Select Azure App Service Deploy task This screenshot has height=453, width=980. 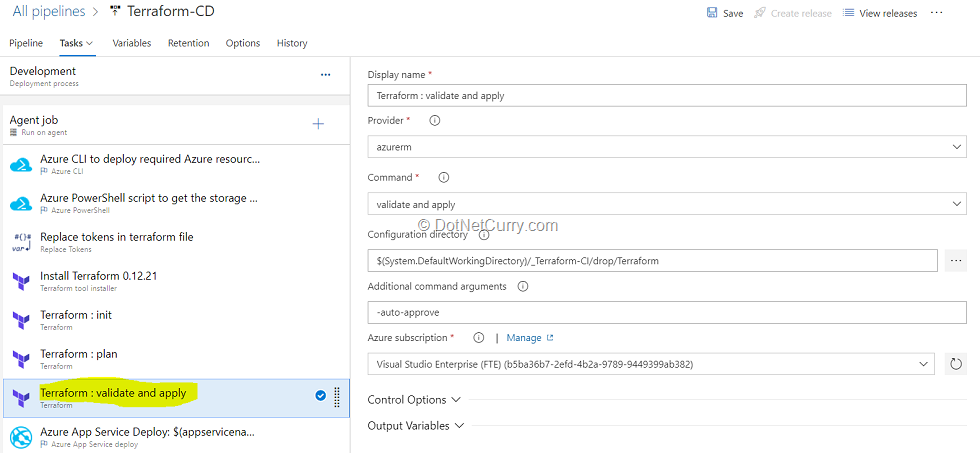click(176, 436)
